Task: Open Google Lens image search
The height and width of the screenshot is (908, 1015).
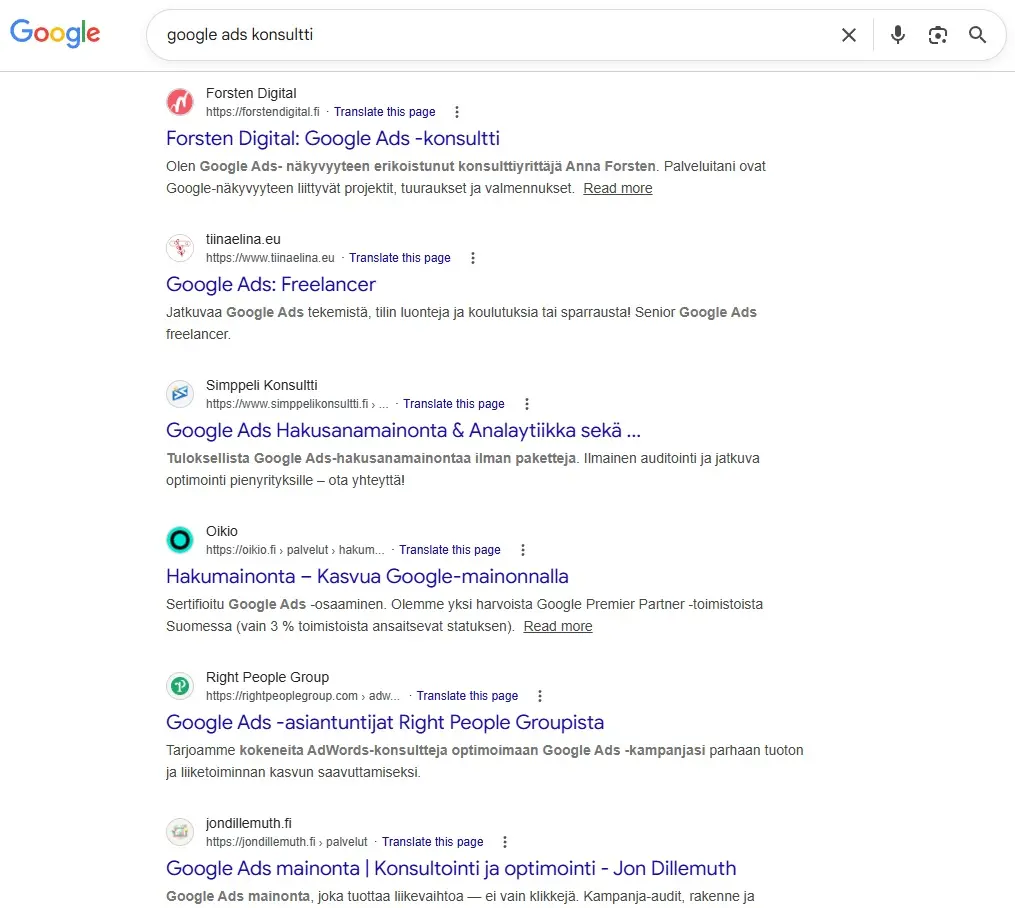Action: click(x=937, y=34)
